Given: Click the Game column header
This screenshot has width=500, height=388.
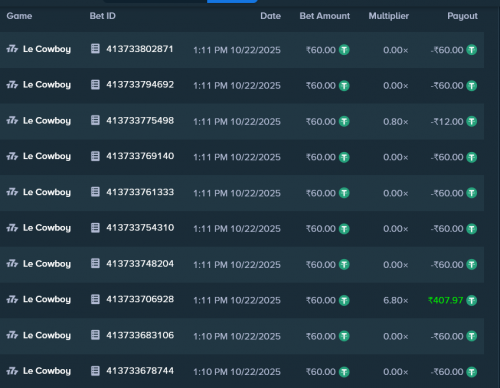Looking at the screenshot, I should click(x=19, y=16).
